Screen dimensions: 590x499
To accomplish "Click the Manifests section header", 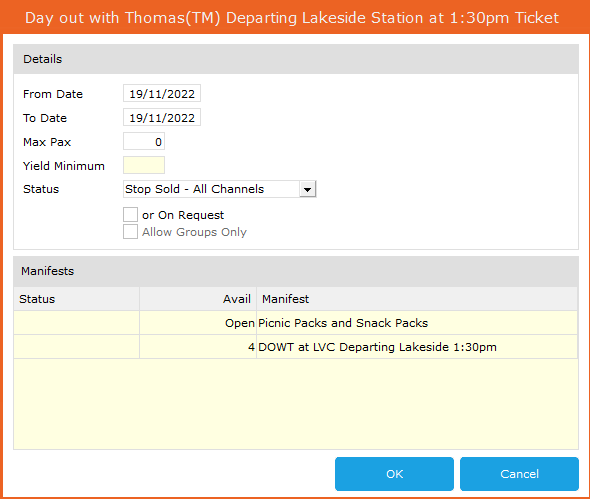I will point(296,271).
